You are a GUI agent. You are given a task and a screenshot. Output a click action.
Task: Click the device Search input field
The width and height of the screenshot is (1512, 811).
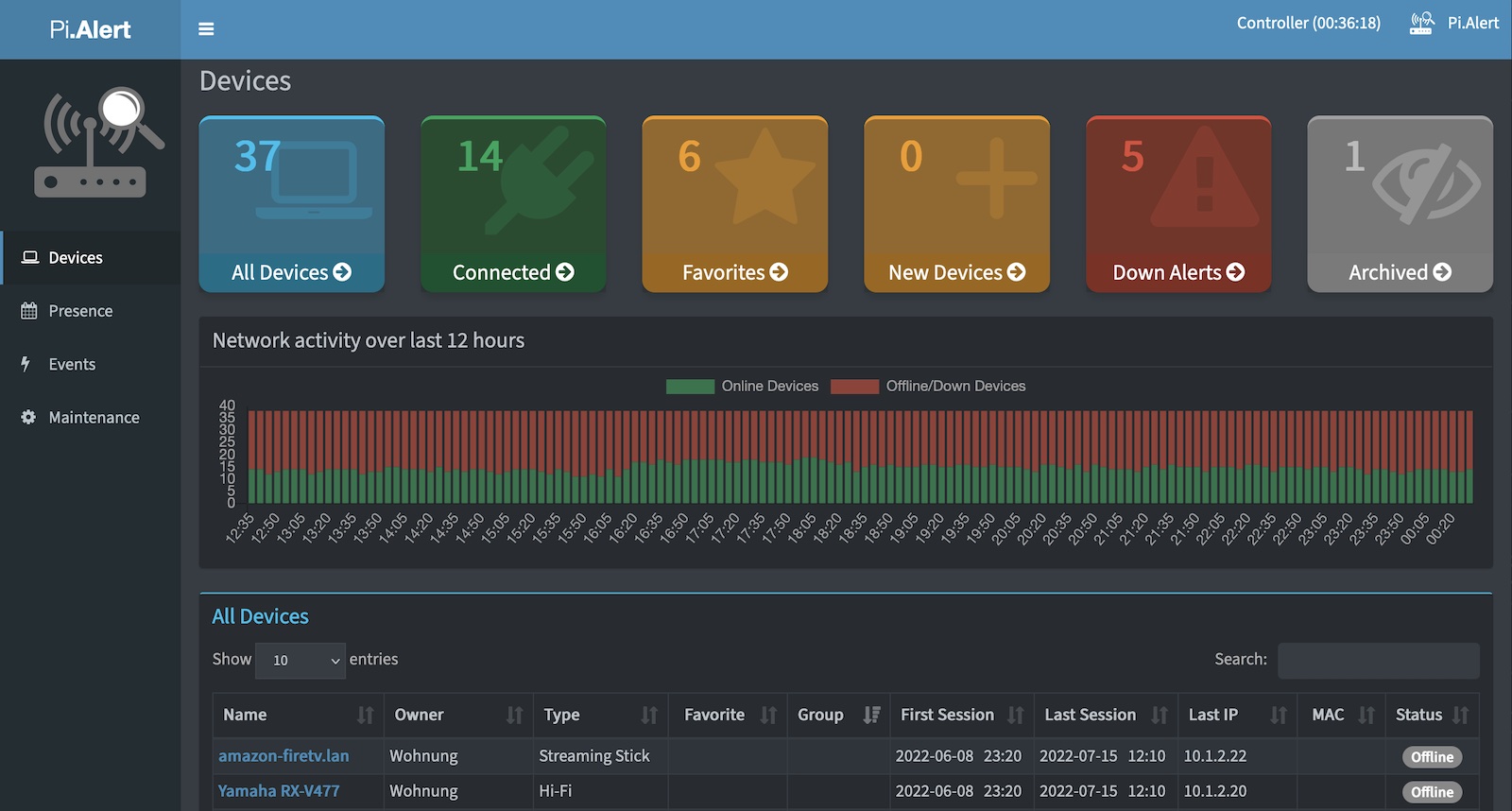(1378, 661)
